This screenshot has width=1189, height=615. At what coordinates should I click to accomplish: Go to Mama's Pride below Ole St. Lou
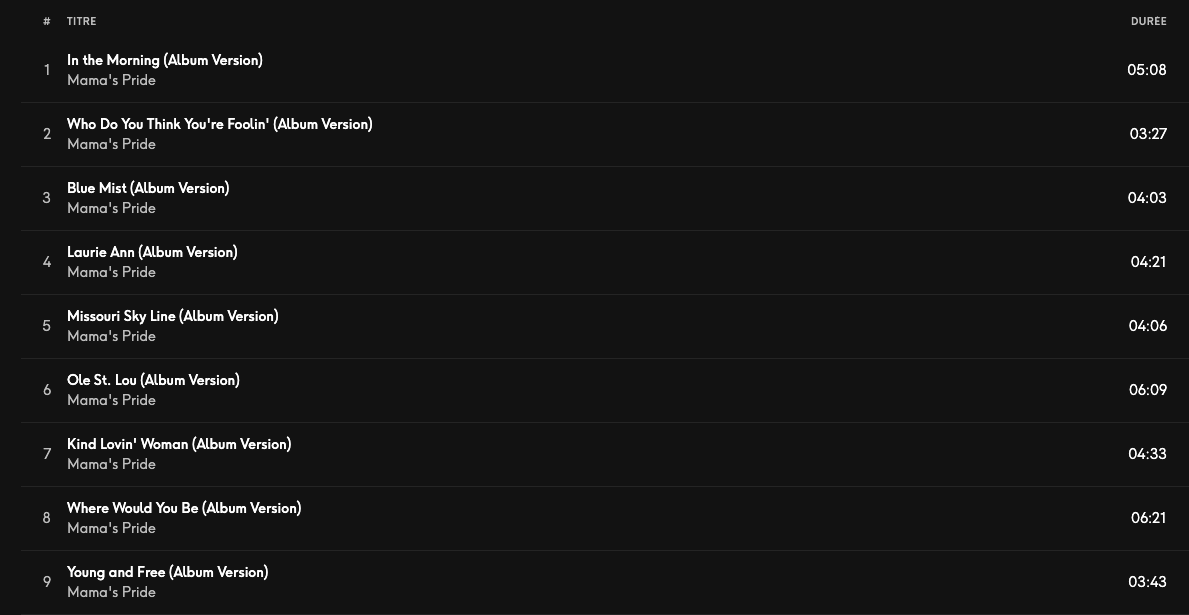pyautogui.click(x=111, y=400)
